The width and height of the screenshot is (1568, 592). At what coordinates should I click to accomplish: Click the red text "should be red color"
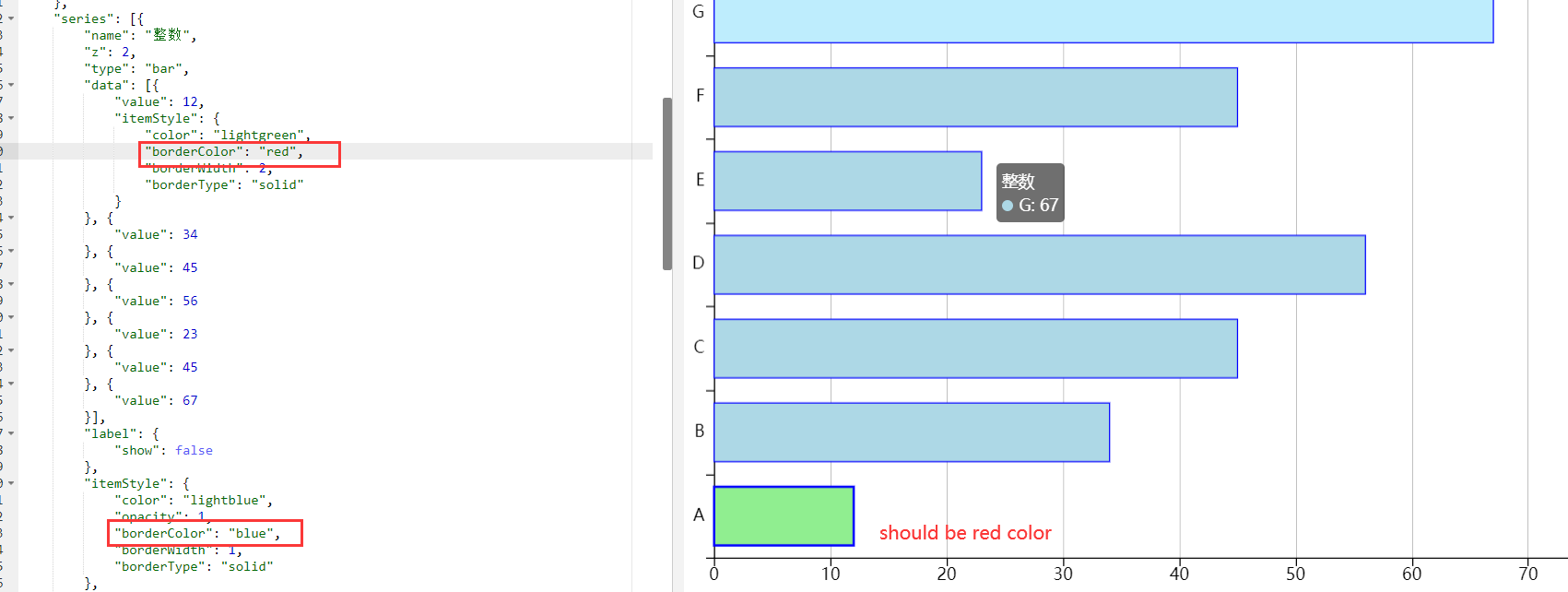pyautogui.click(x=966, y=533)
